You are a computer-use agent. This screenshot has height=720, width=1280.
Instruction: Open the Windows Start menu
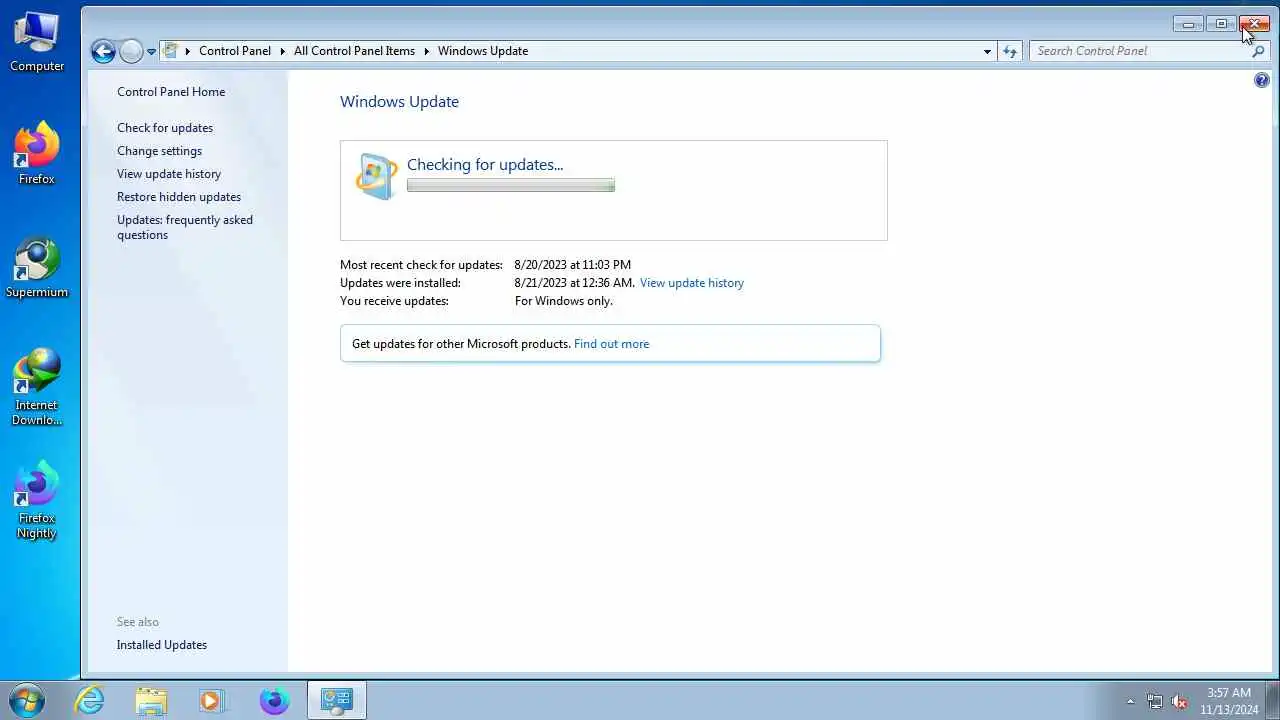point(28,700)
